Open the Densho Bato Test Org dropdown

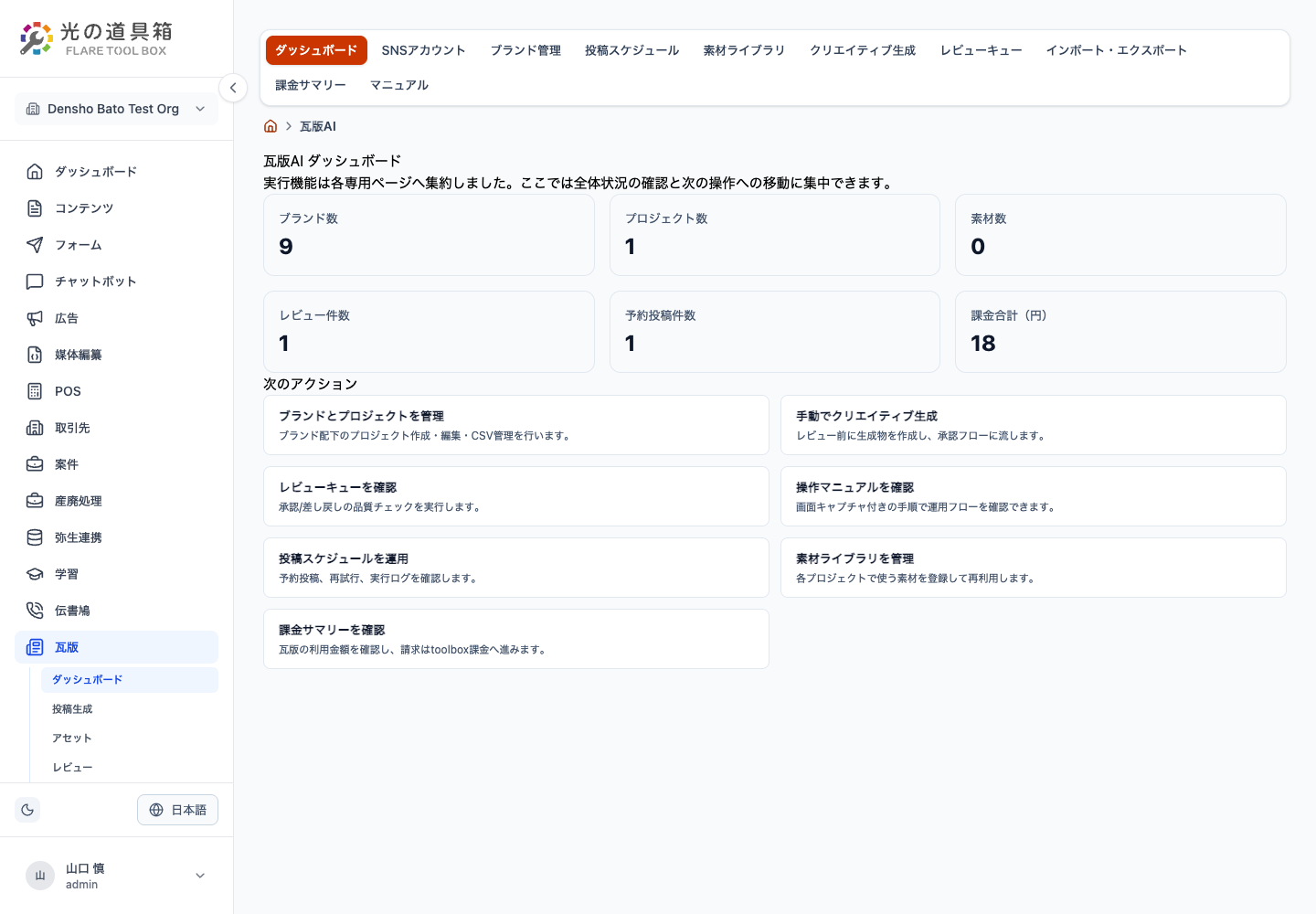click(x=116, y=109)
